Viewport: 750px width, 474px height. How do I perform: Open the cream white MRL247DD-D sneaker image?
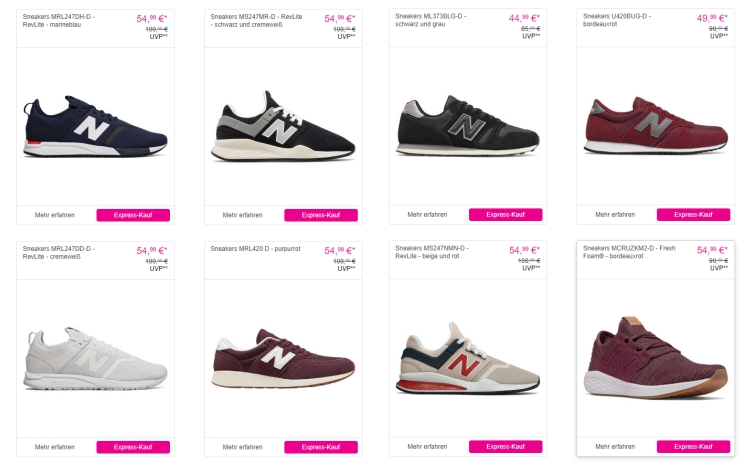[95, 357]
